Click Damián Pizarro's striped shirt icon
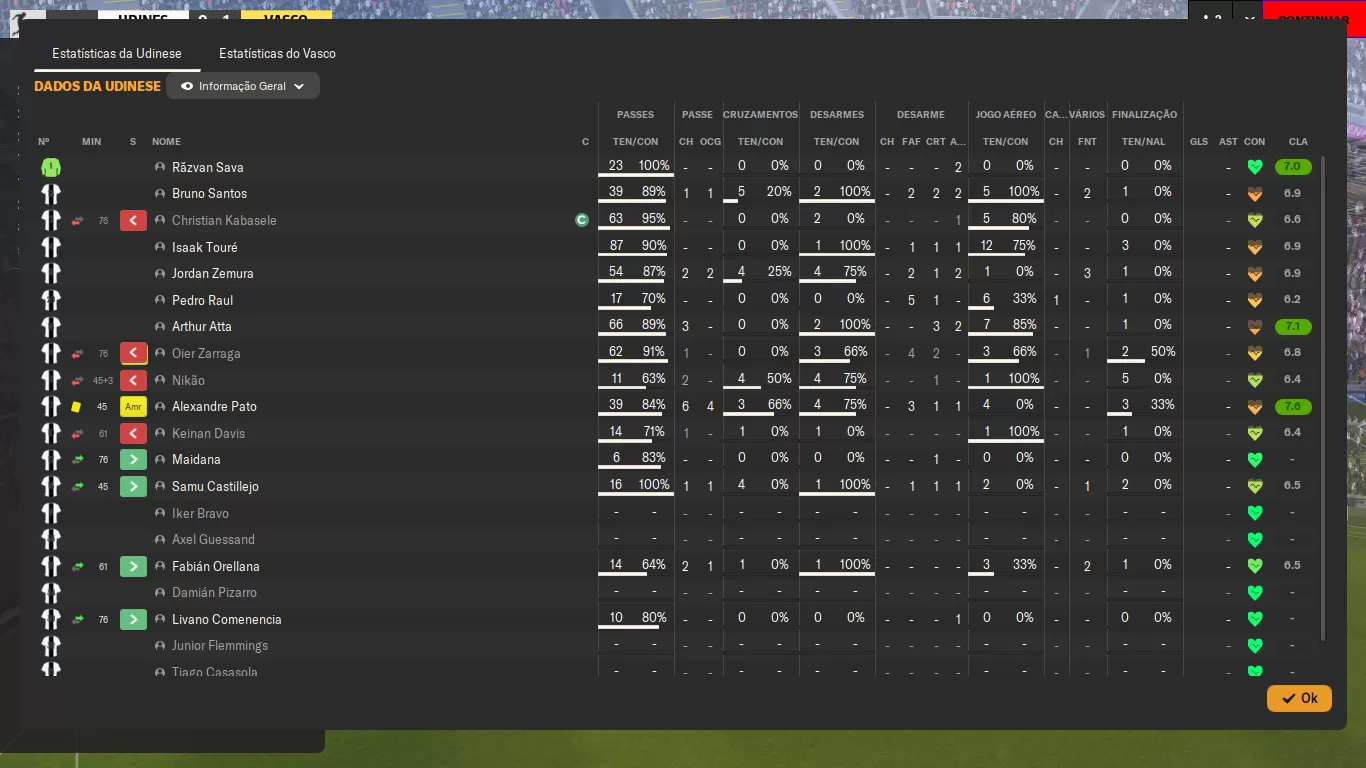This screenshot has height=768, width=1366. click(51, 592)
